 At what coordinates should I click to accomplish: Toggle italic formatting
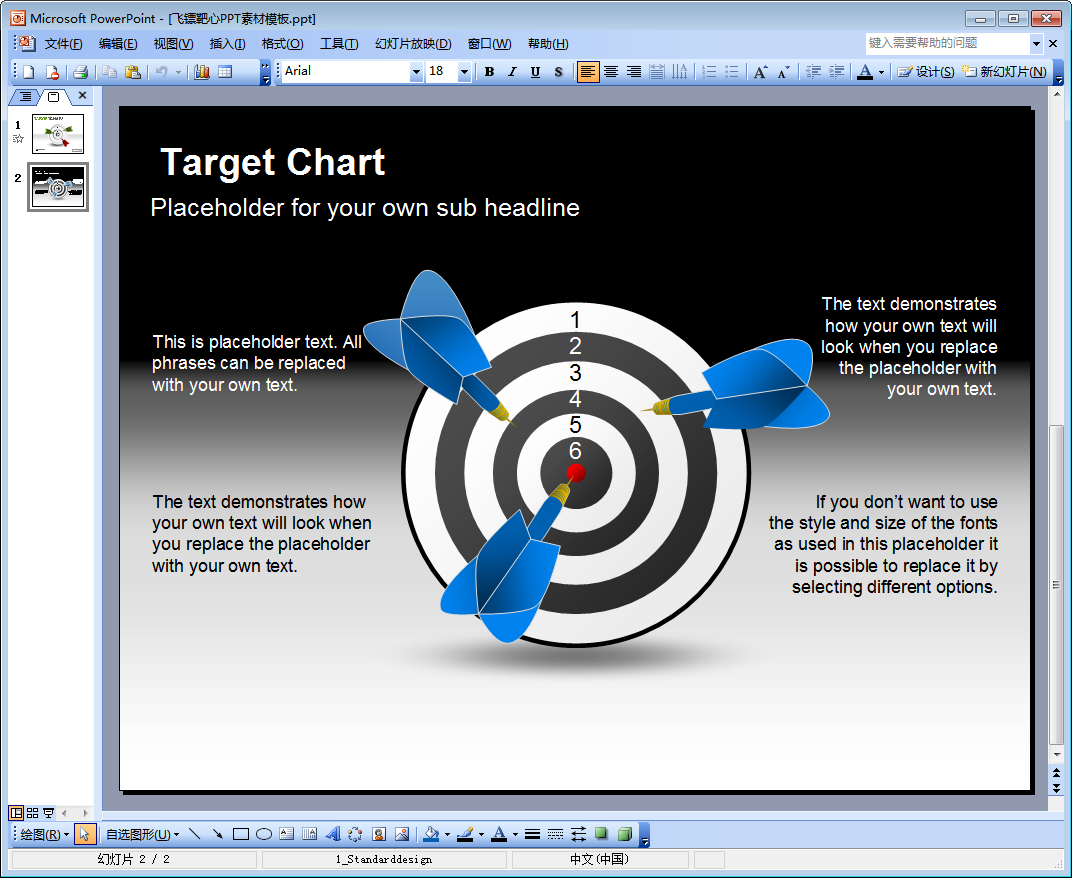point(512,72)
